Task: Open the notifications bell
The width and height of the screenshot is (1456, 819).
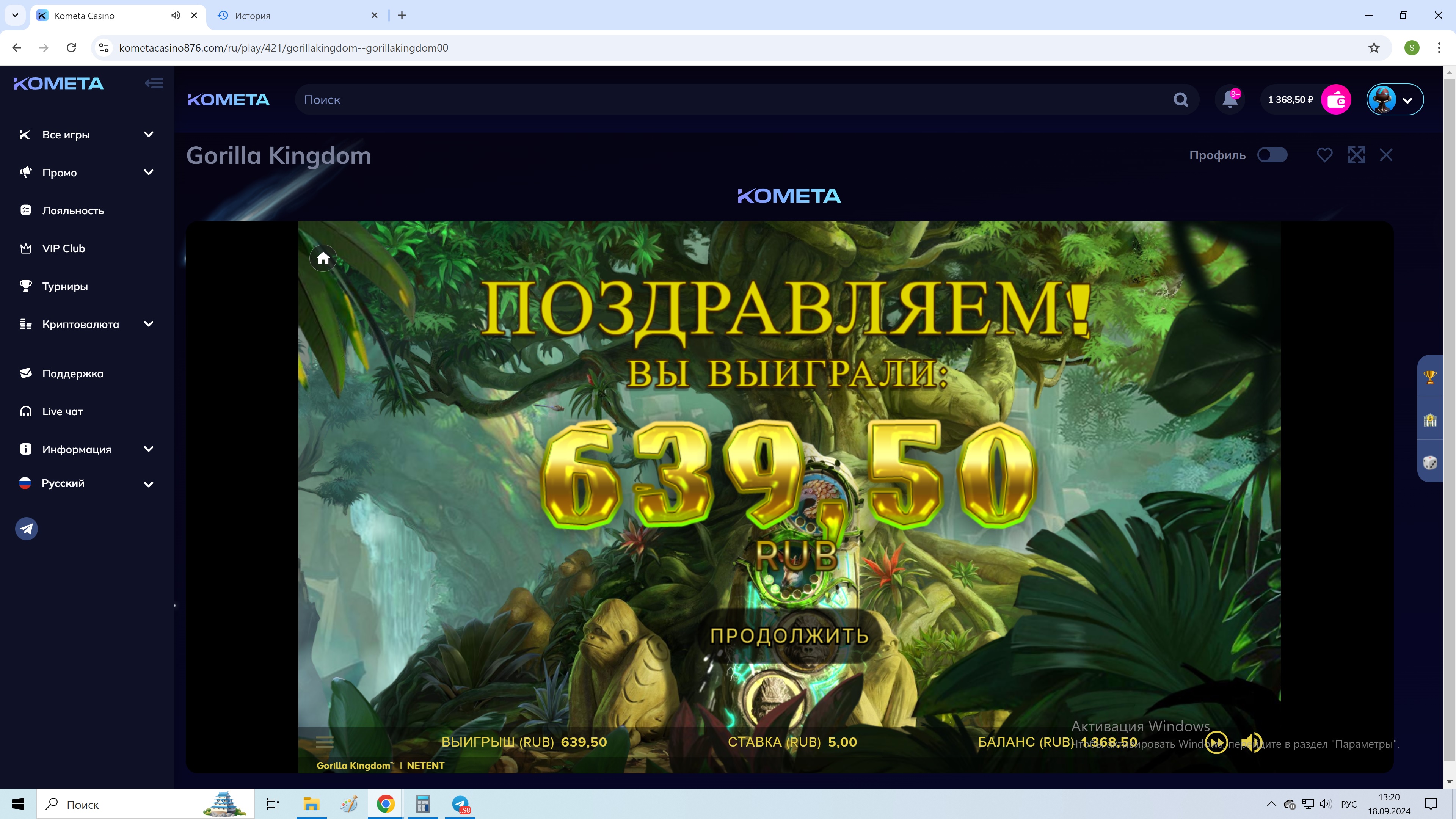Action: pyautogui.click(x=1229, y=99)
